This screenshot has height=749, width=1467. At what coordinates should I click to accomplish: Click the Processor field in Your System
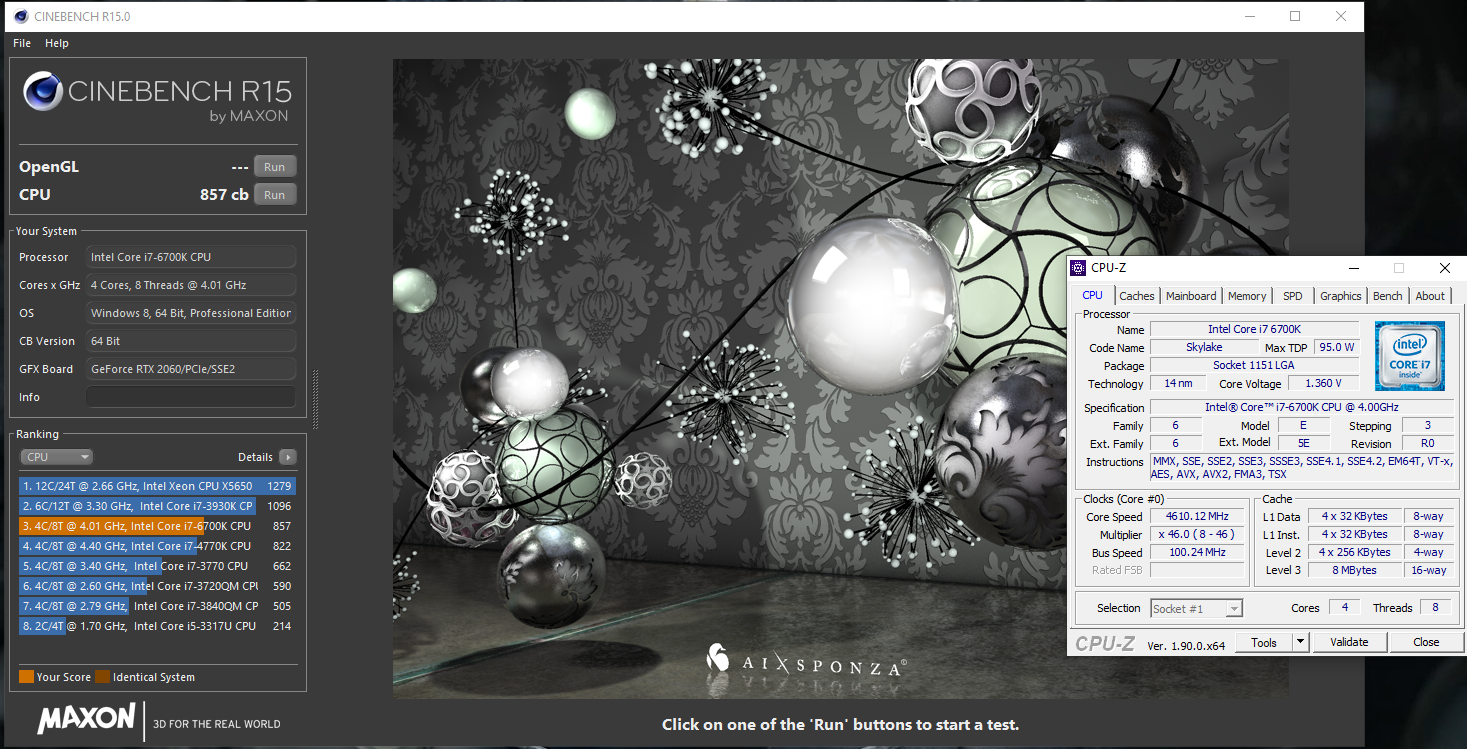point(191,257)
